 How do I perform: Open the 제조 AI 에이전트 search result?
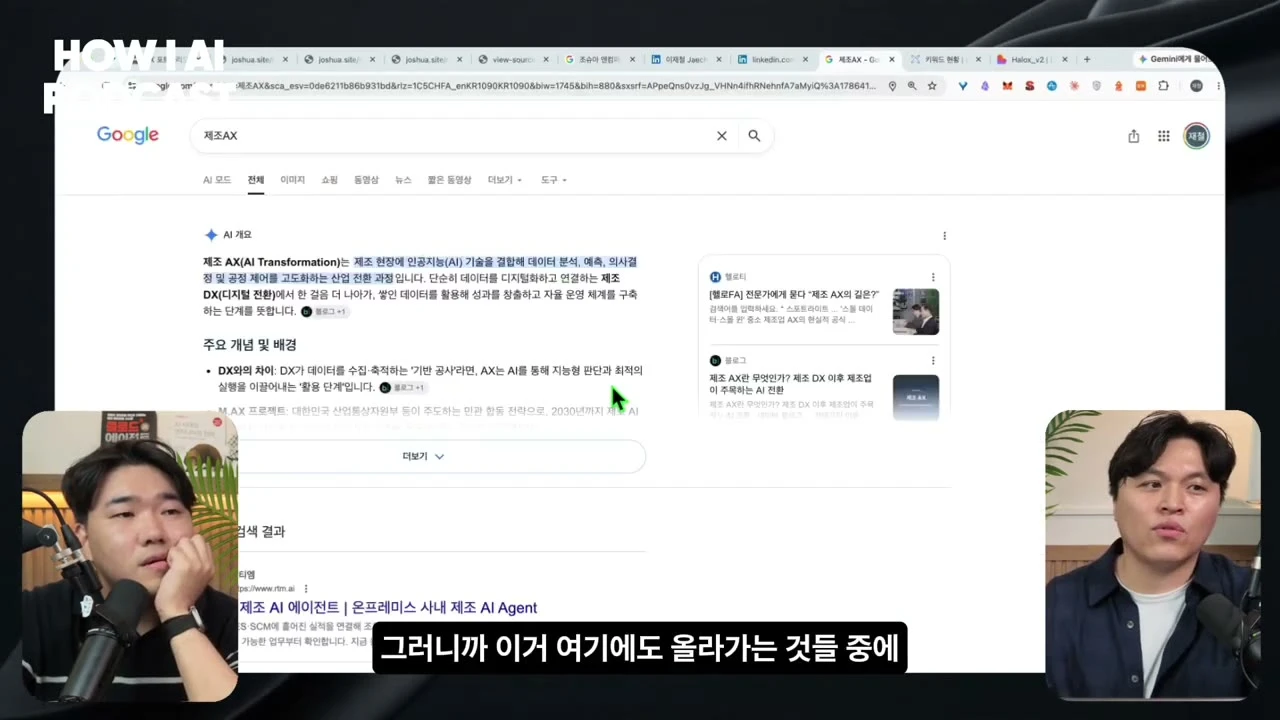pos(388,608)
